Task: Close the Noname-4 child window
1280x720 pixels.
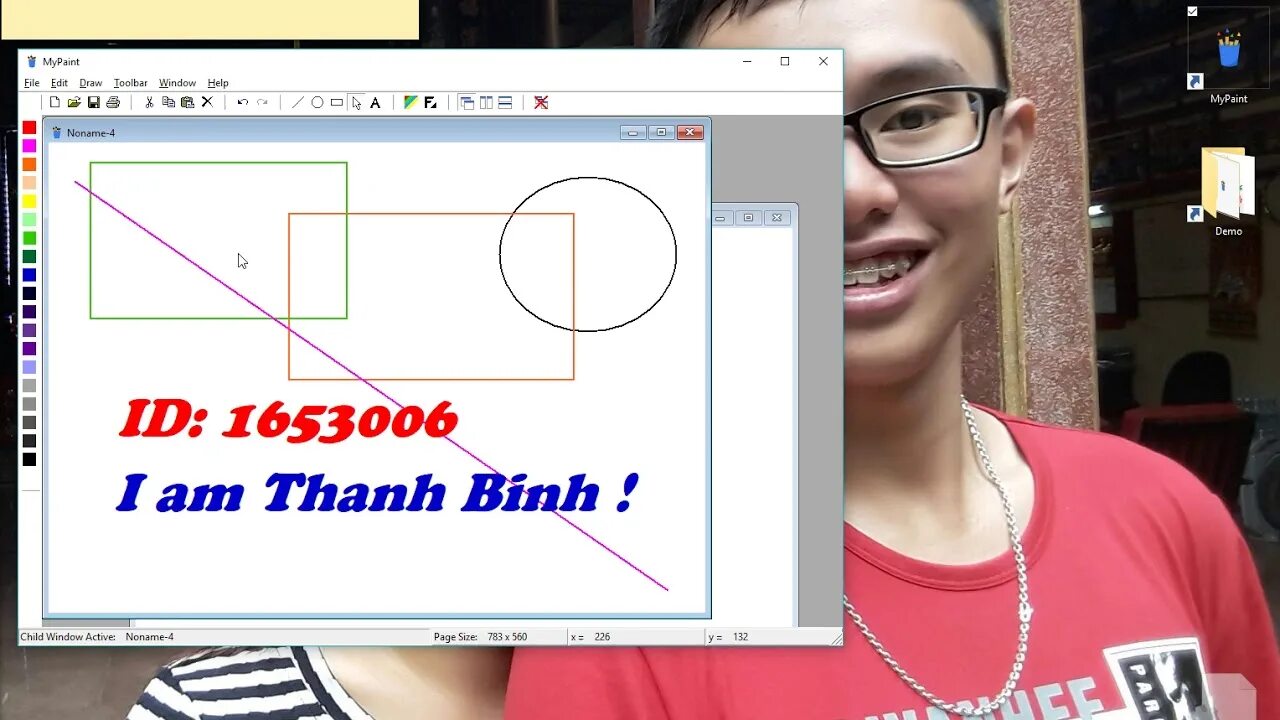Action: coord(690,132)
